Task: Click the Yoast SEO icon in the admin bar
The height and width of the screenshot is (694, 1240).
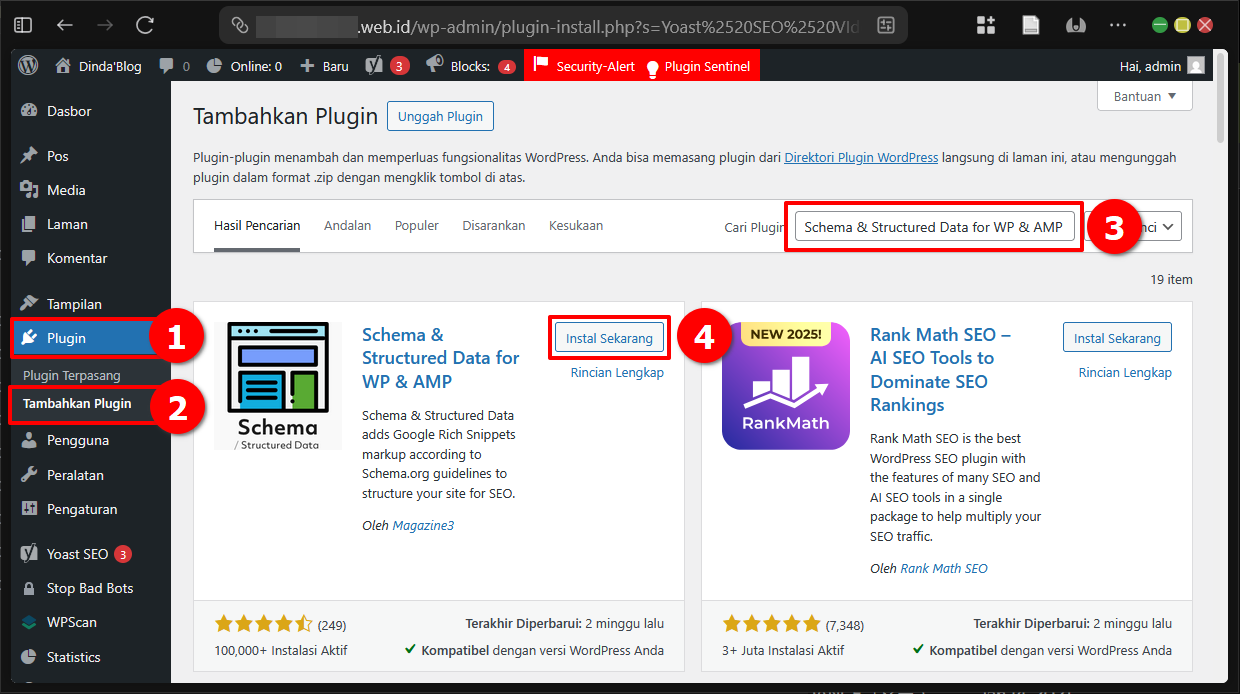Action: click(373, 65)
